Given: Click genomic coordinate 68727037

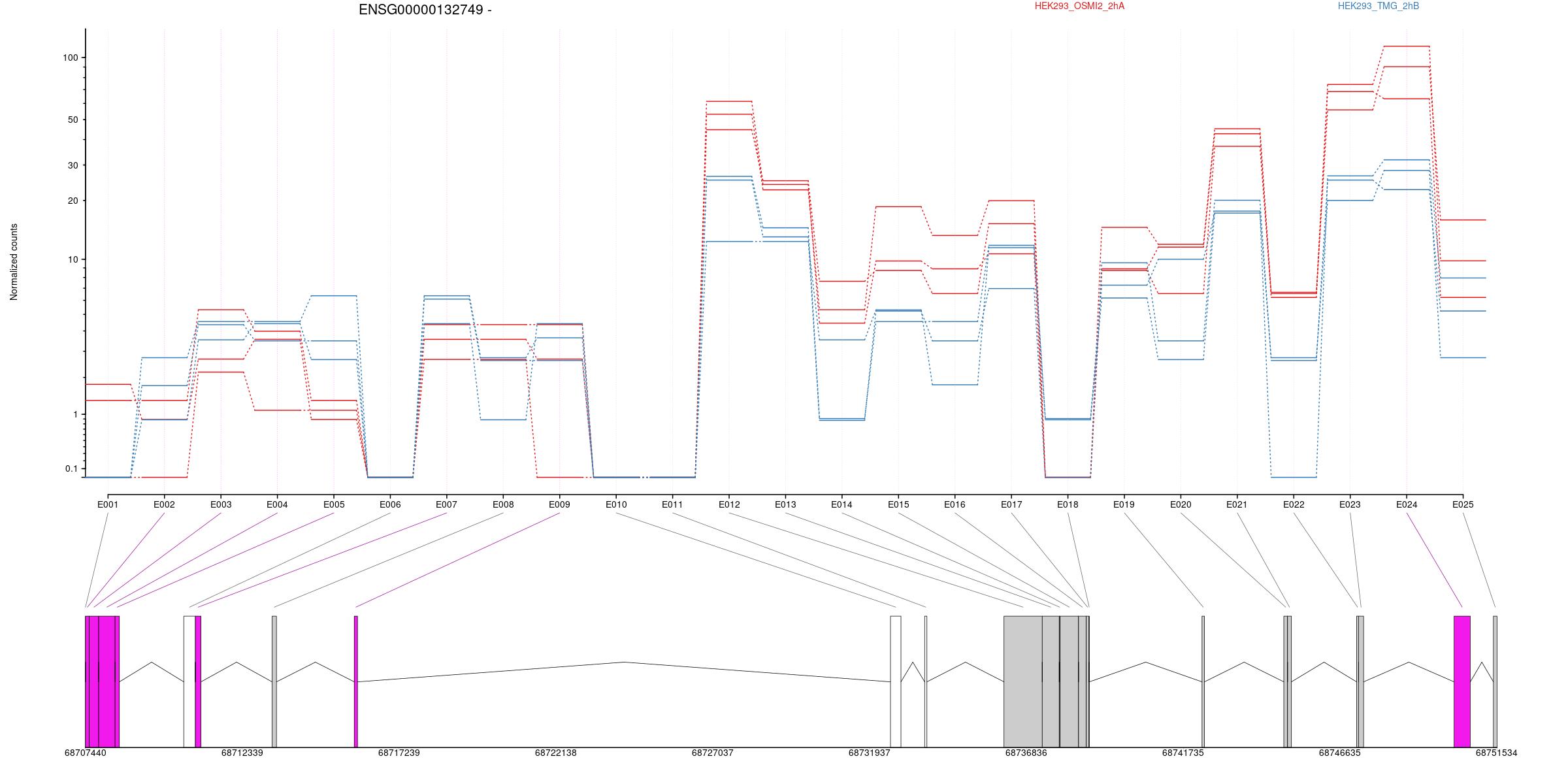Looking at the screenshot, I should click(712, 753).
